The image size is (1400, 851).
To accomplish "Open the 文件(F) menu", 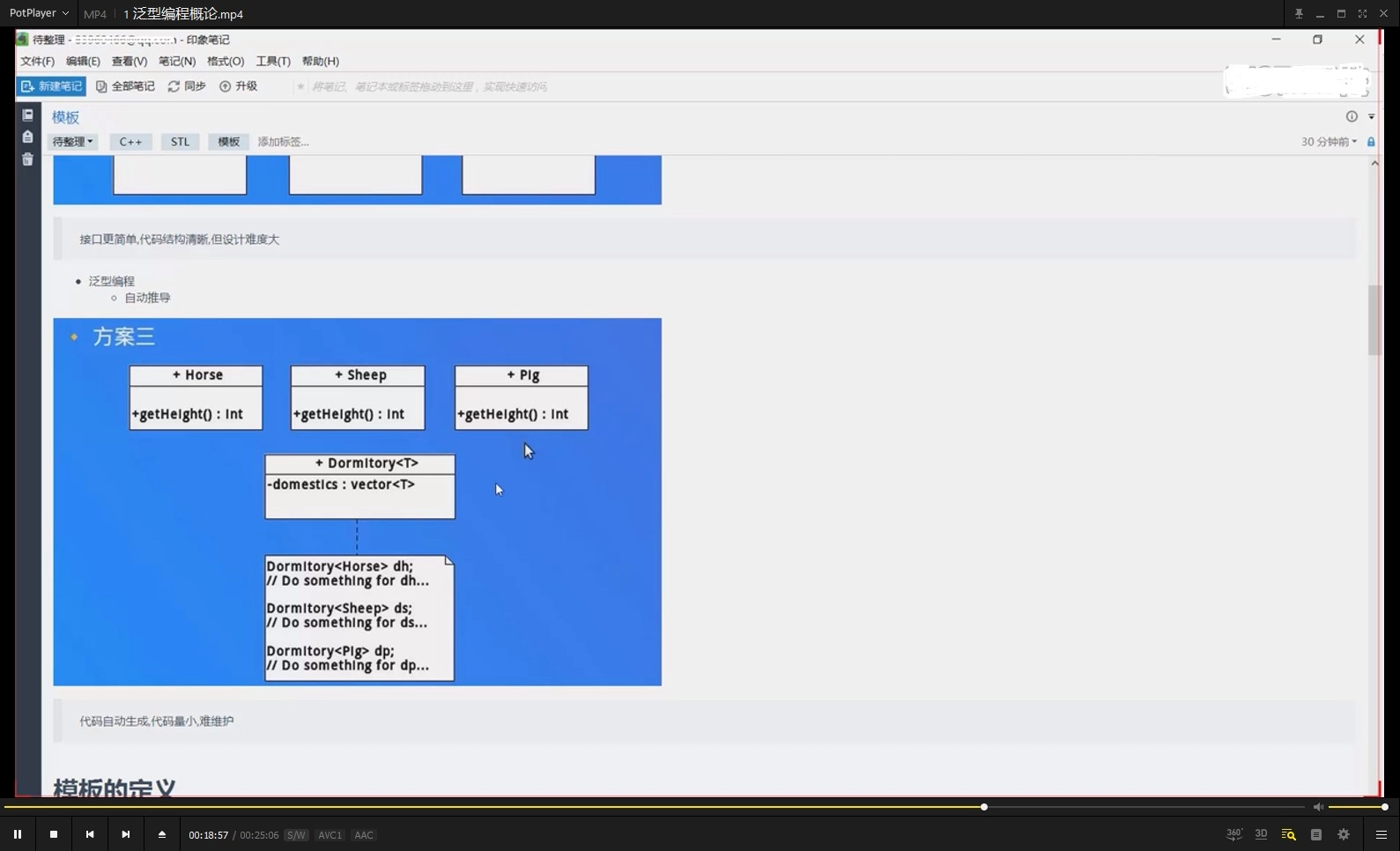I will tap(37, 62).
